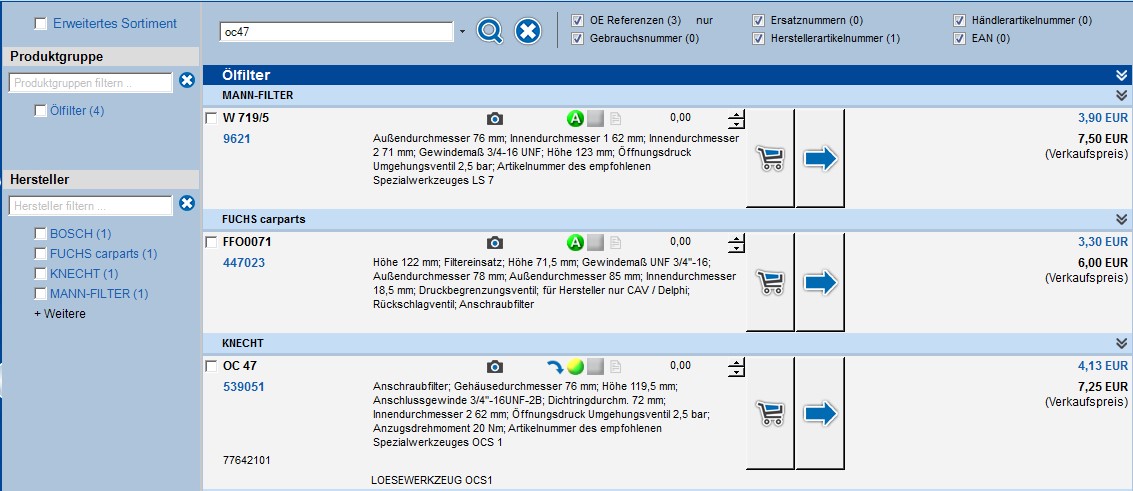Click the grey square icon for FFO0071
Image resolution: width=1133 pixels, height=491 pixels.
(595, 243)
